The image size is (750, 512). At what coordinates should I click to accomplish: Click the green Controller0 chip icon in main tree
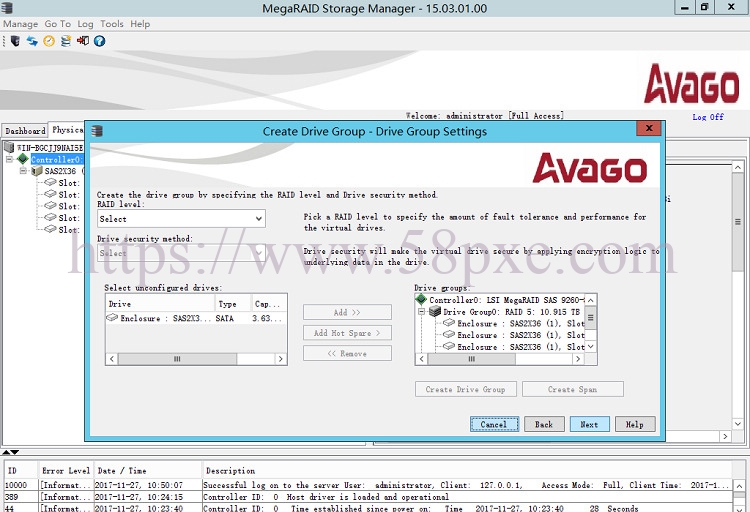click(22, 158)
